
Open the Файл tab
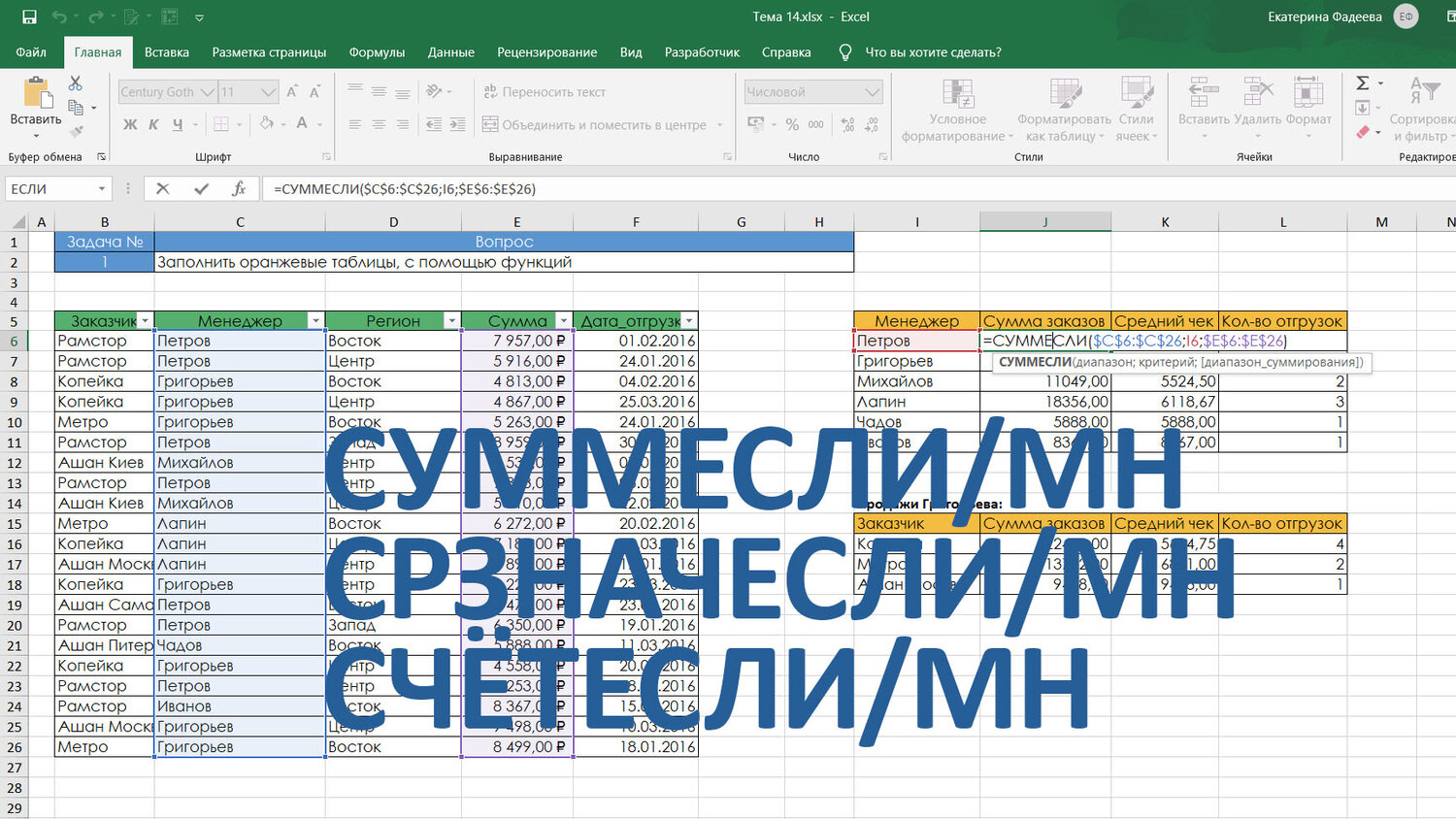pyautogui.click(x=31, y=52)
